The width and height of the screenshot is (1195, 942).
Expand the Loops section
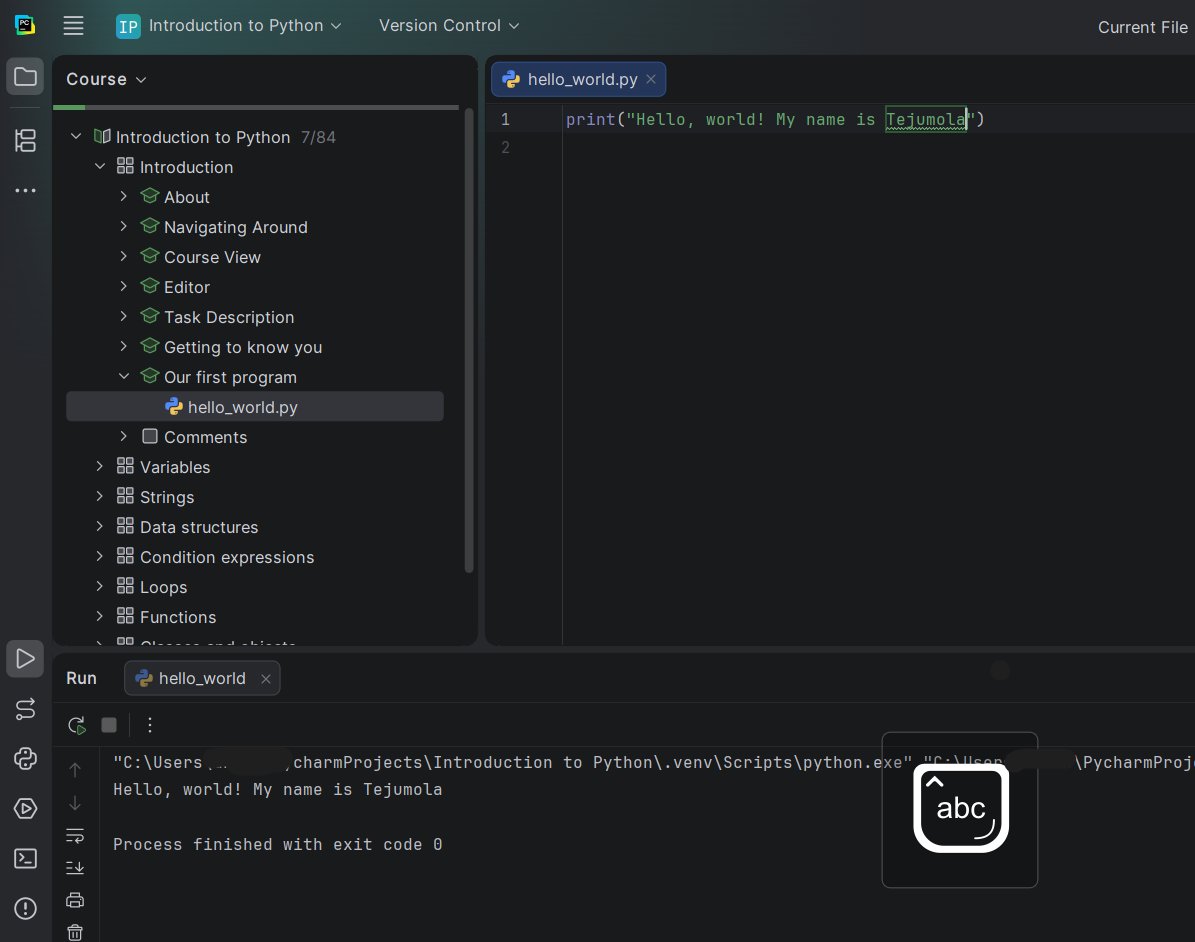[100, 586]
